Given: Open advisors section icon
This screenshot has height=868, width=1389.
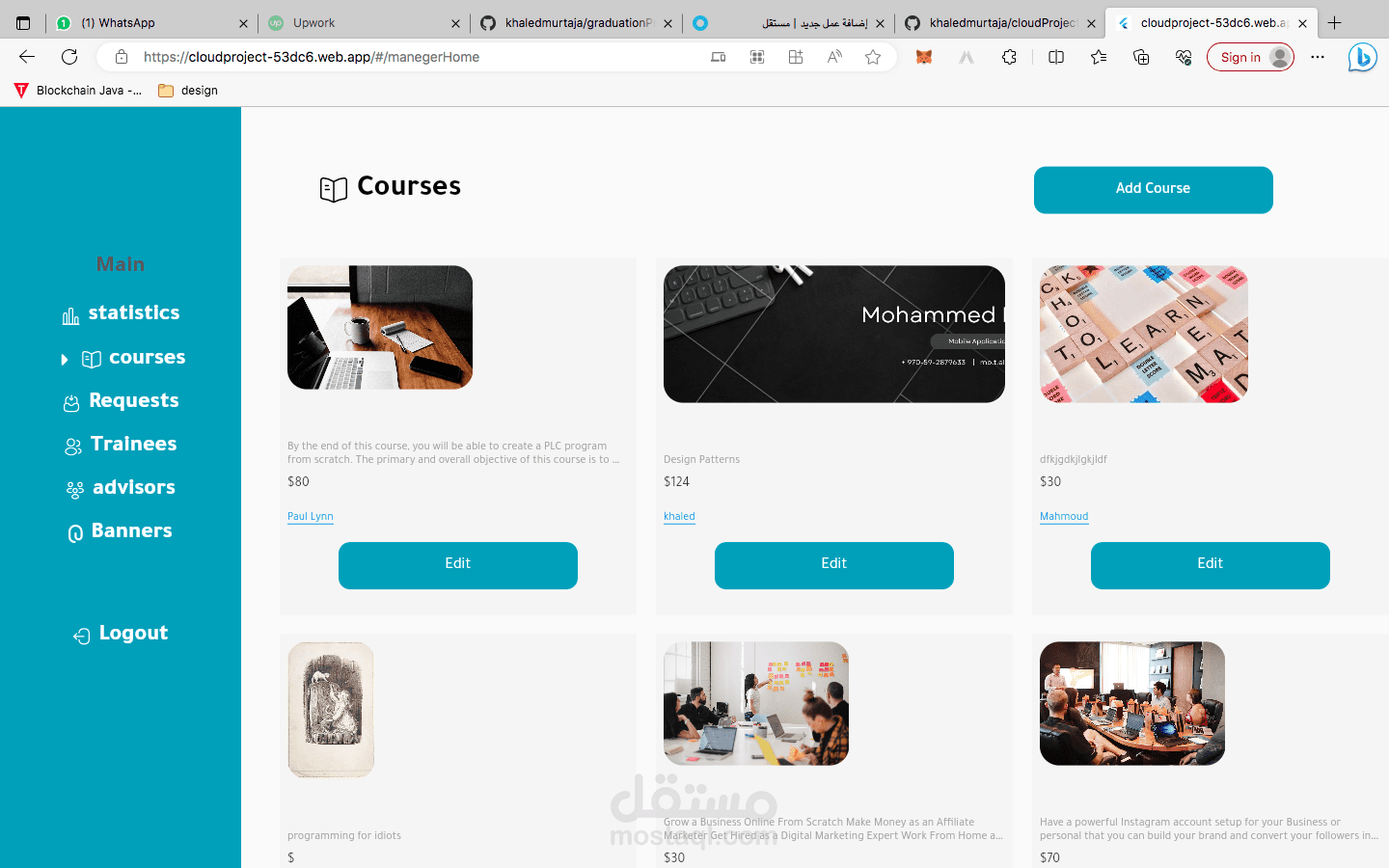Looking at the screenshot, I should pyautogui.click(x=75, y=490).
